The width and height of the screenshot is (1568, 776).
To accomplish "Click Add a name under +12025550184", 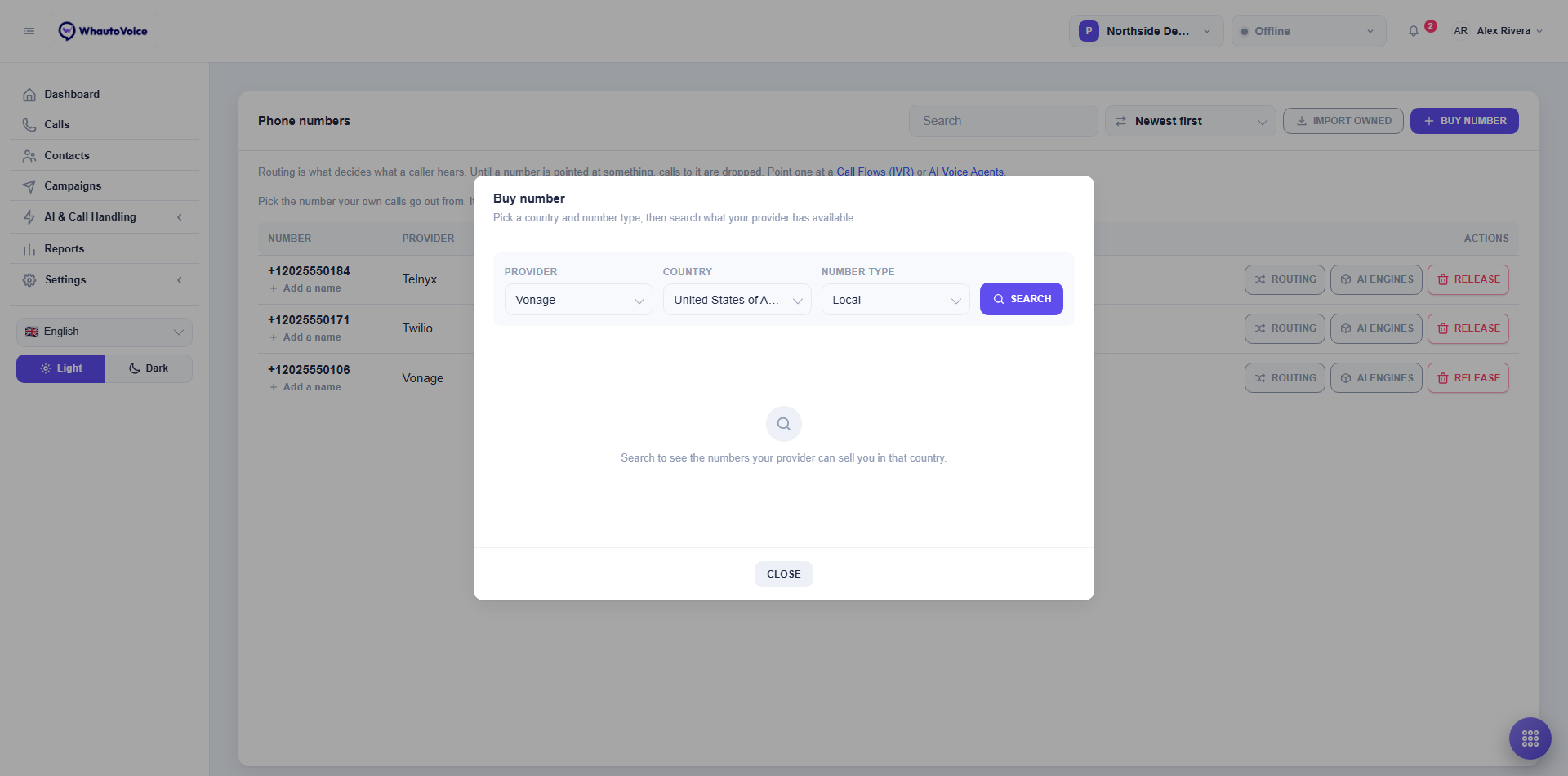I will [305, 288].
